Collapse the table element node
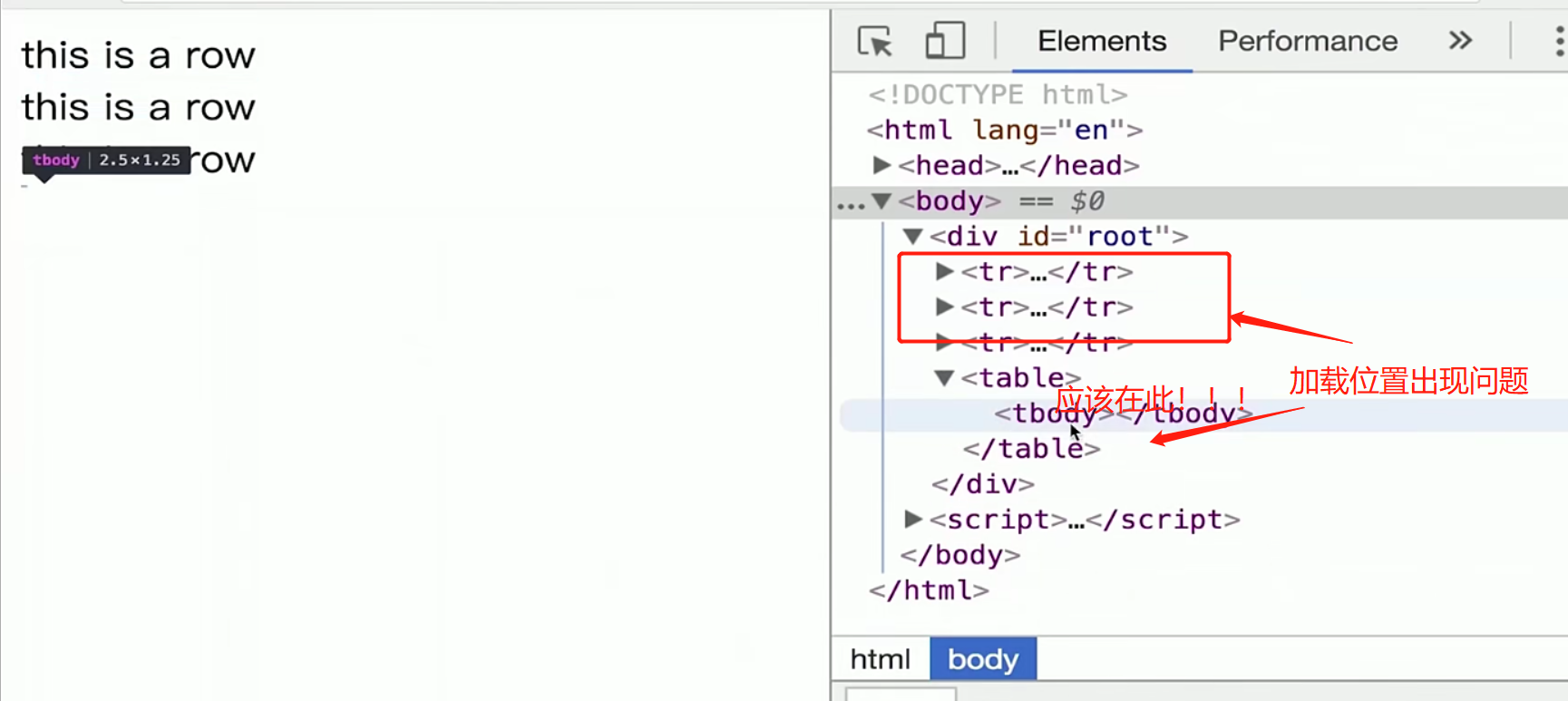 coord(944,377)
